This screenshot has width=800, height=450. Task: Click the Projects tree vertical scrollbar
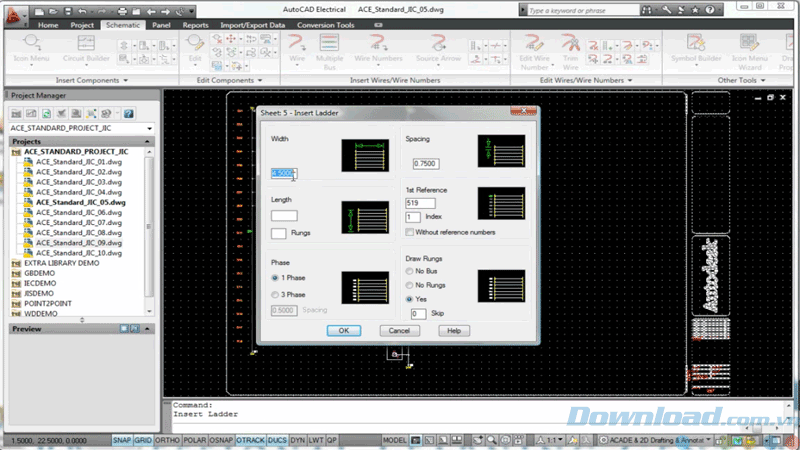pos(149,227)
